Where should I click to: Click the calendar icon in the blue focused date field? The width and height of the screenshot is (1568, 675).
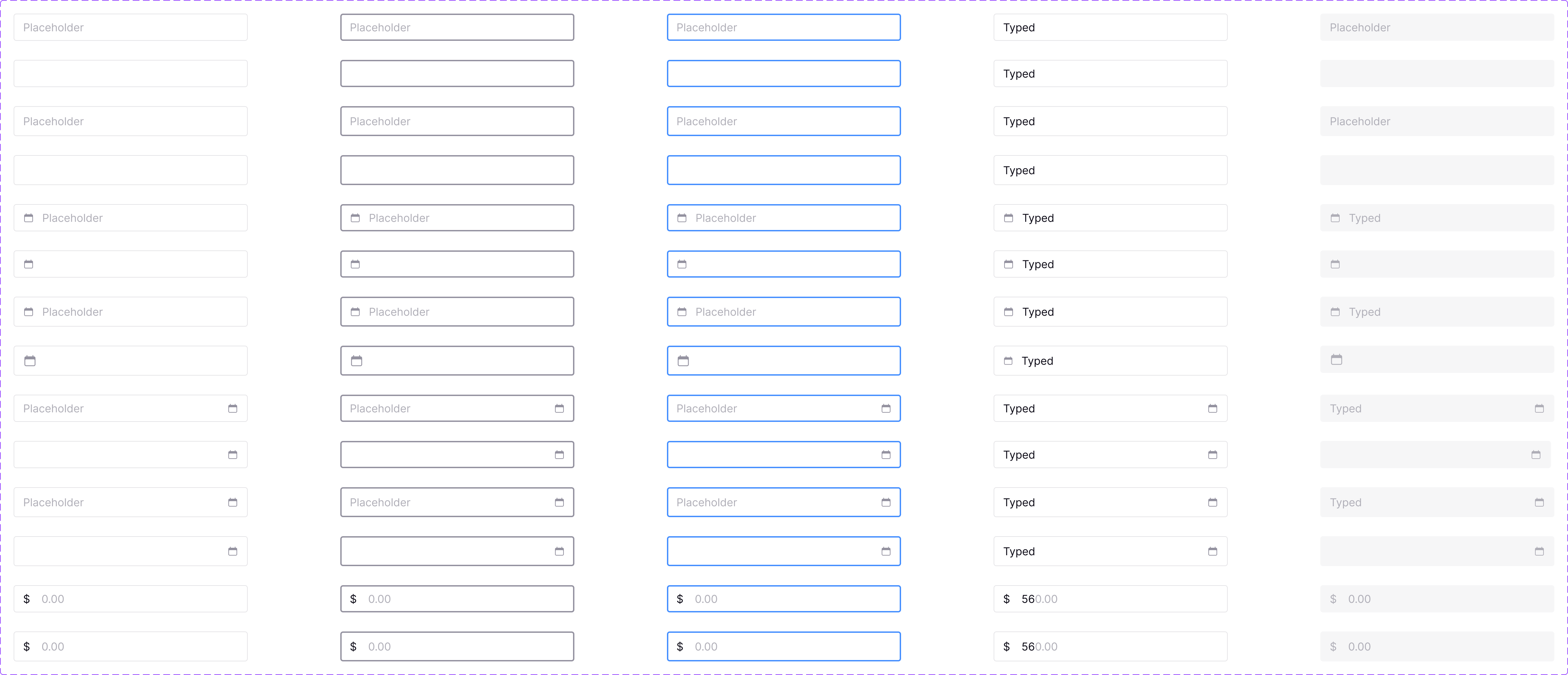click(682, 217)
